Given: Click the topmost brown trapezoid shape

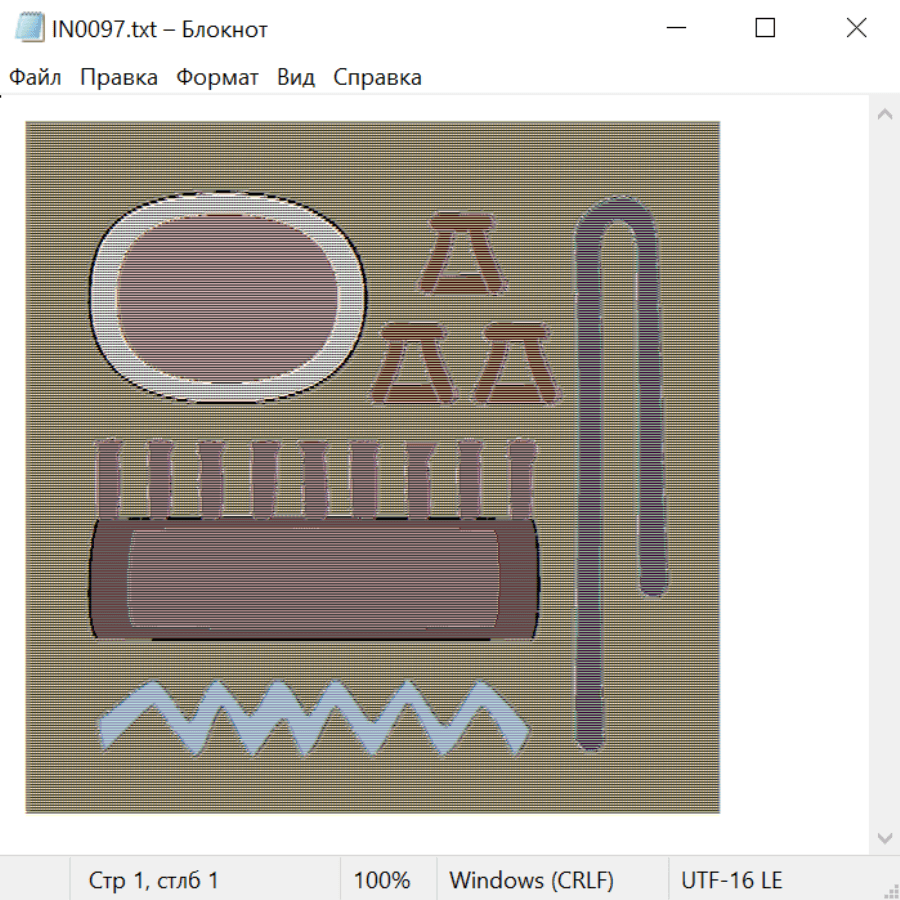Looking at the screenshot, I should click(x=461, y=255).
